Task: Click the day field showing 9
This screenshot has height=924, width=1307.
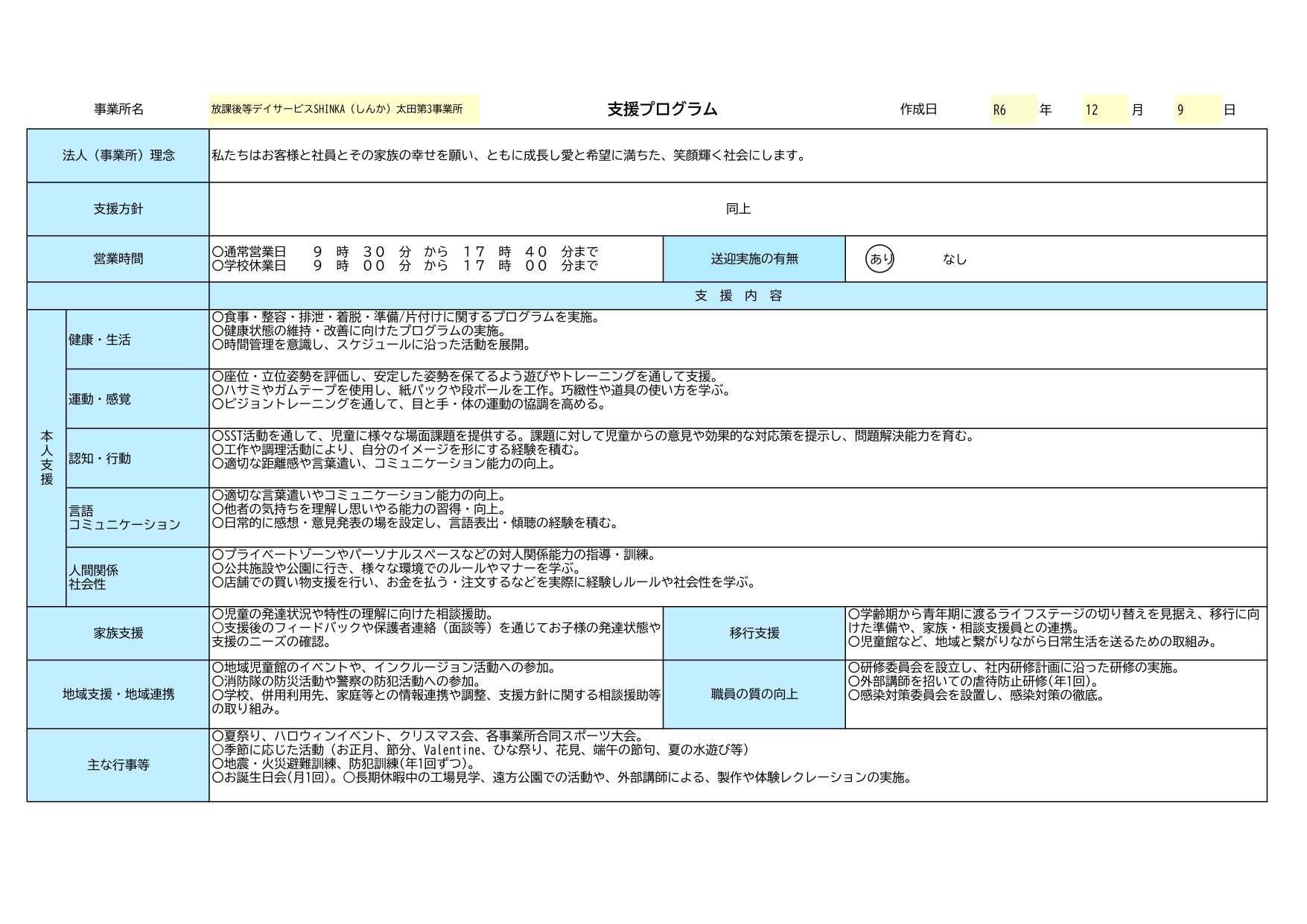Action: (x=1197, y=110)
